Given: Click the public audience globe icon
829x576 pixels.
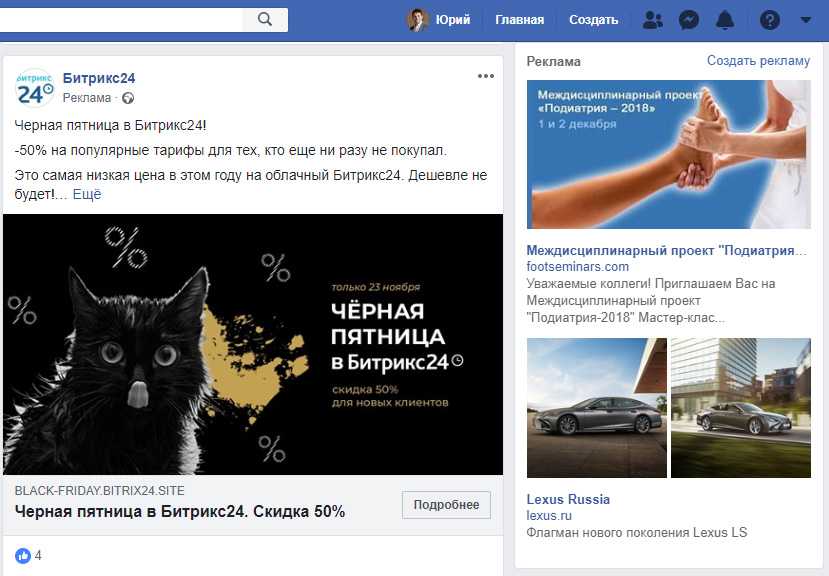Looking at the screenshot, I should tap(128, 98).
